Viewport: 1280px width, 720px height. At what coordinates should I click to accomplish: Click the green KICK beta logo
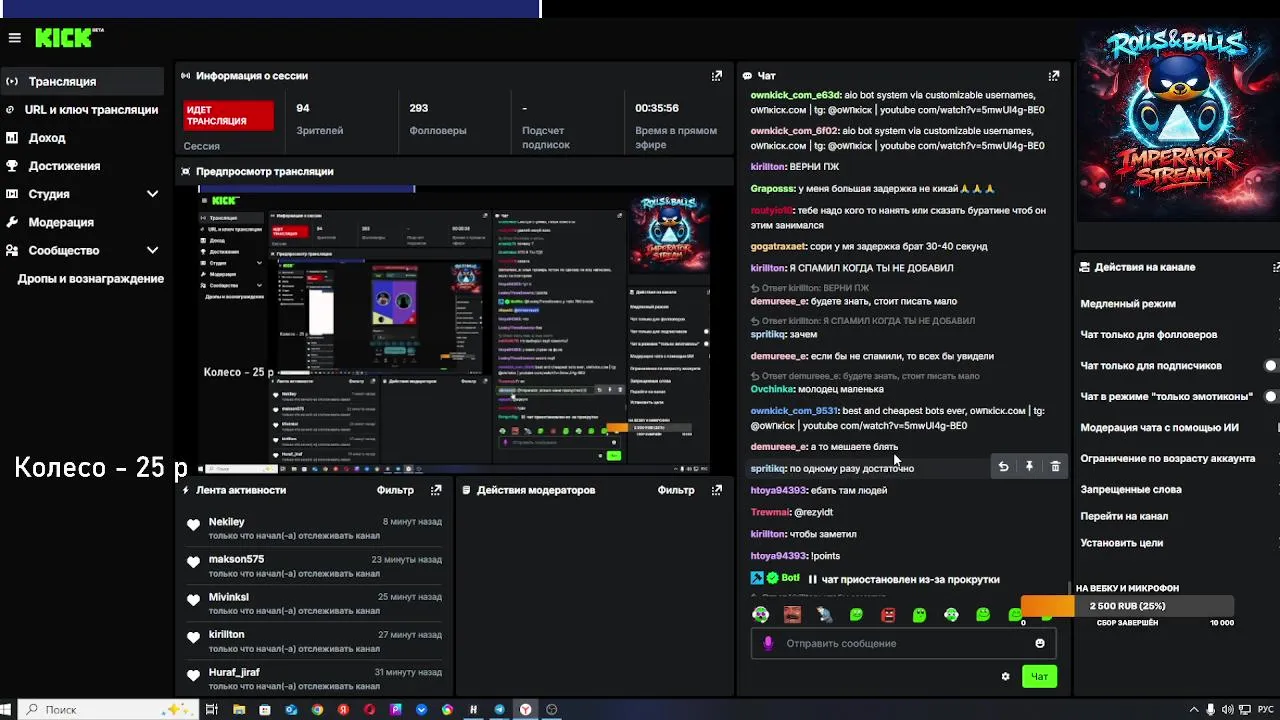pyautogui.click(x=69, y=37)
